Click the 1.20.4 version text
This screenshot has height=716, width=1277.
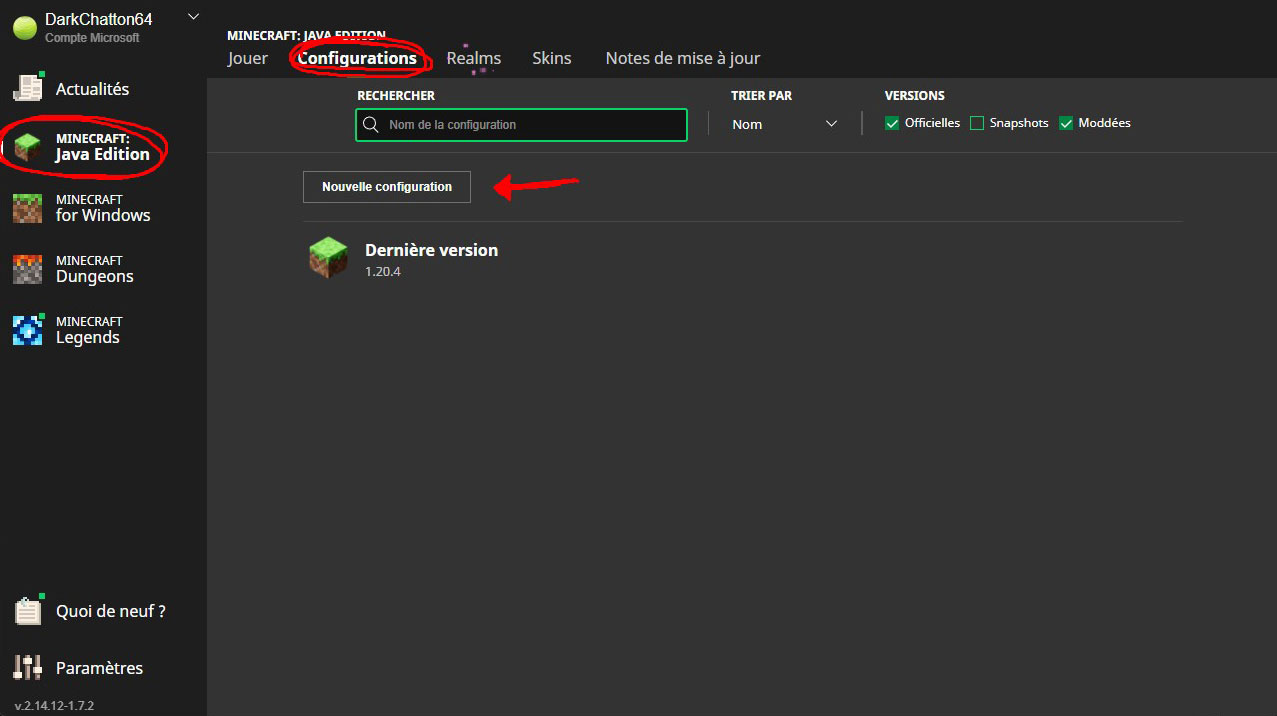click(383, 272)
